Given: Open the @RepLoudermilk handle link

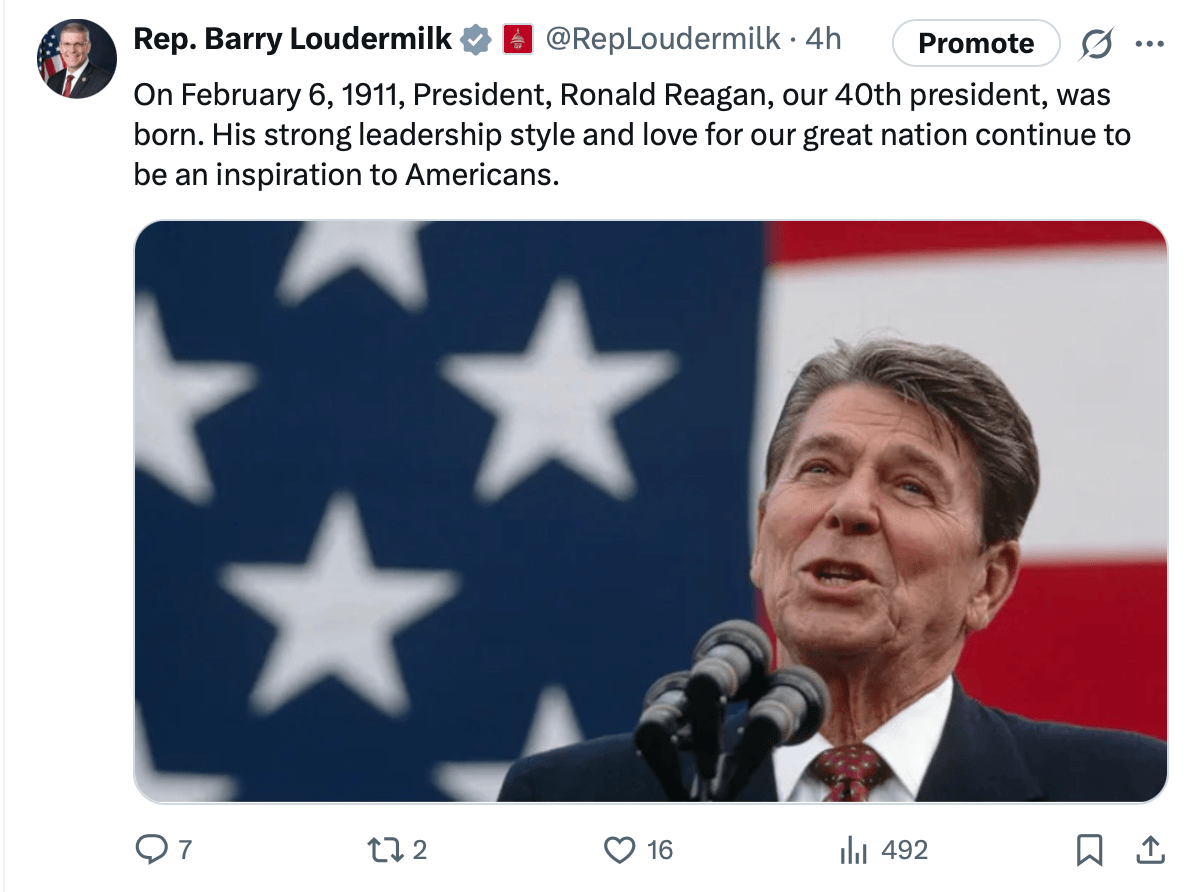Looking at the screenshot, I should 661,39.
